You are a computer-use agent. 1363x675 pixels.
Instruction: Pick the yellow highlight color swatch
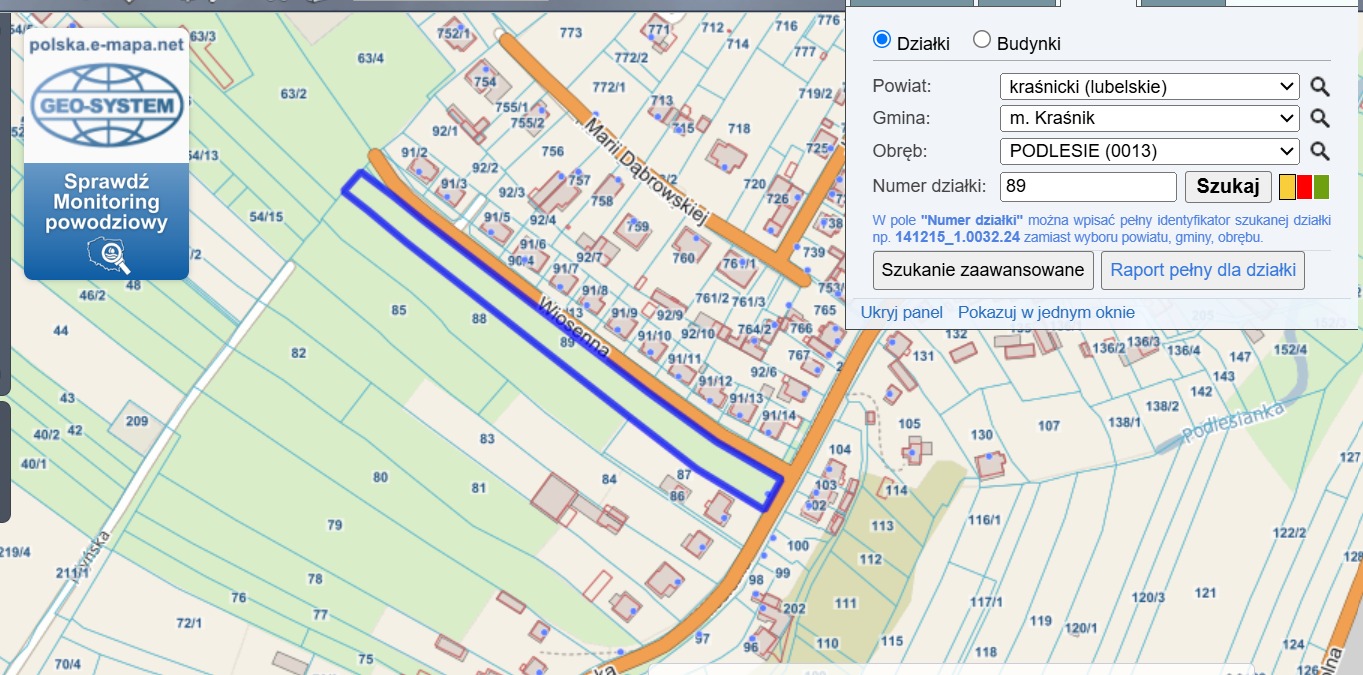[x=1288, y=187]
